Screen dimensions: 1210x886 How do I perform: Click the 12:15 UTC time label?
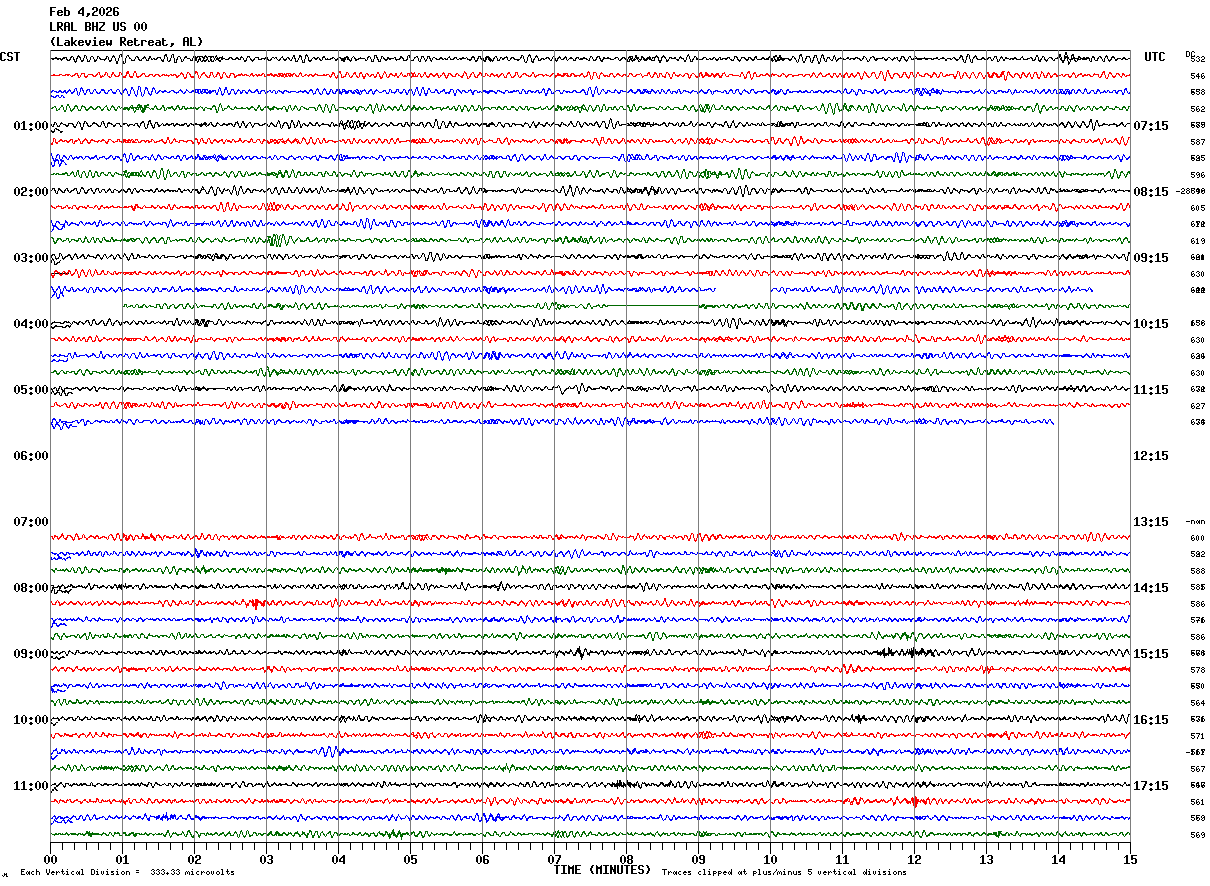click(x=1151, y=456)
